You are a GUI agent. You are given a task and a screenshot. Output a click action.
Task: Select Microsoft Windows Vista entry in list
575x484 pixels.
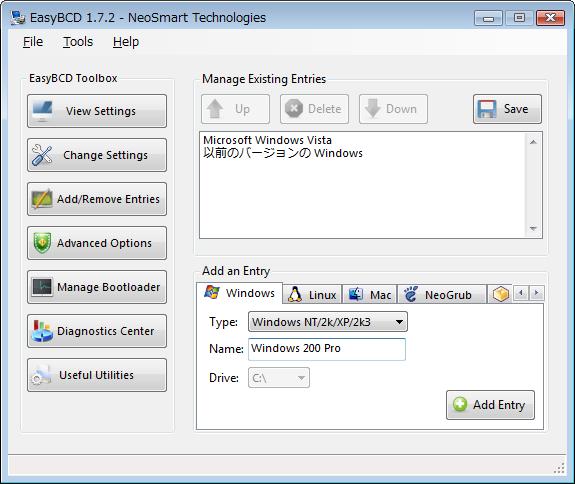pos(267,140)
